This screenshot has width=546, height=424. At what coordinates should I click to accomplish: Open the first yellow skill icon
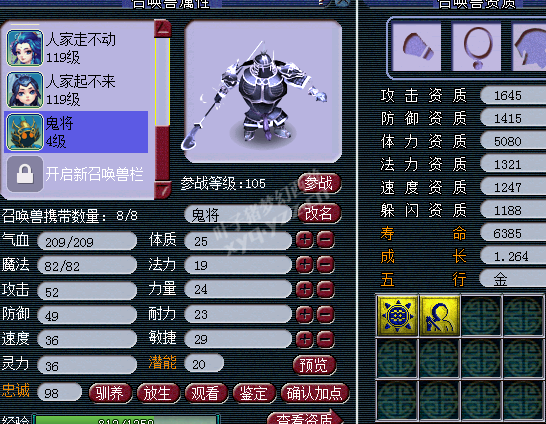397,315
